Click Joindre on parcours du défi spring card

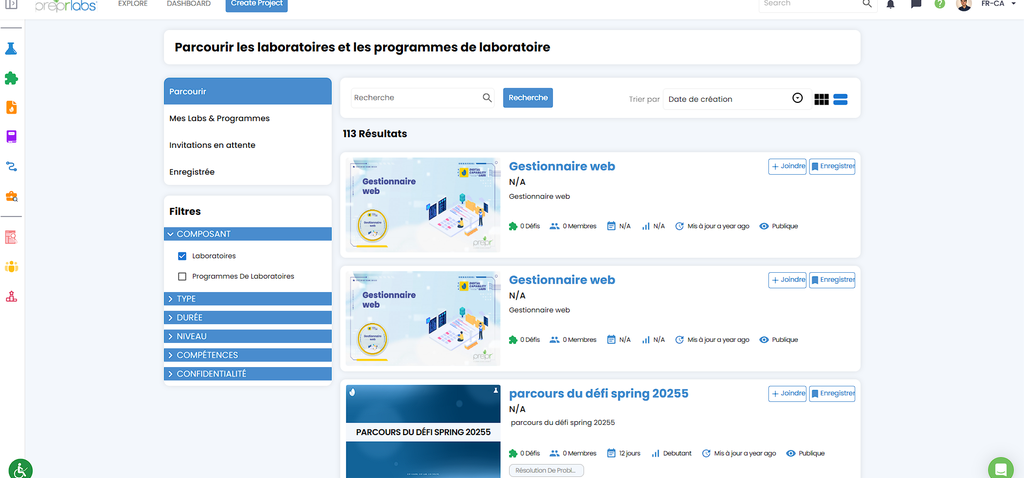787,394
